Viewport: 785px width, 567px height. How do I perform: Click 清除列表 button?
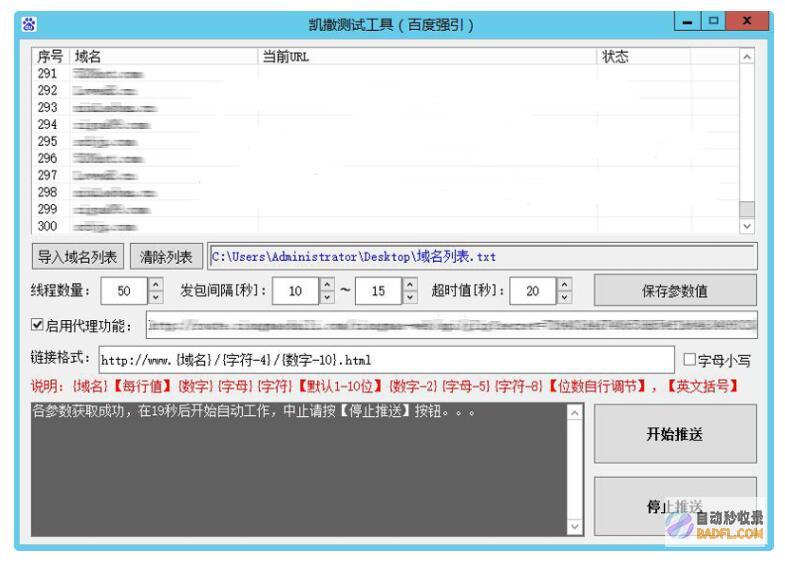[166, 257]
